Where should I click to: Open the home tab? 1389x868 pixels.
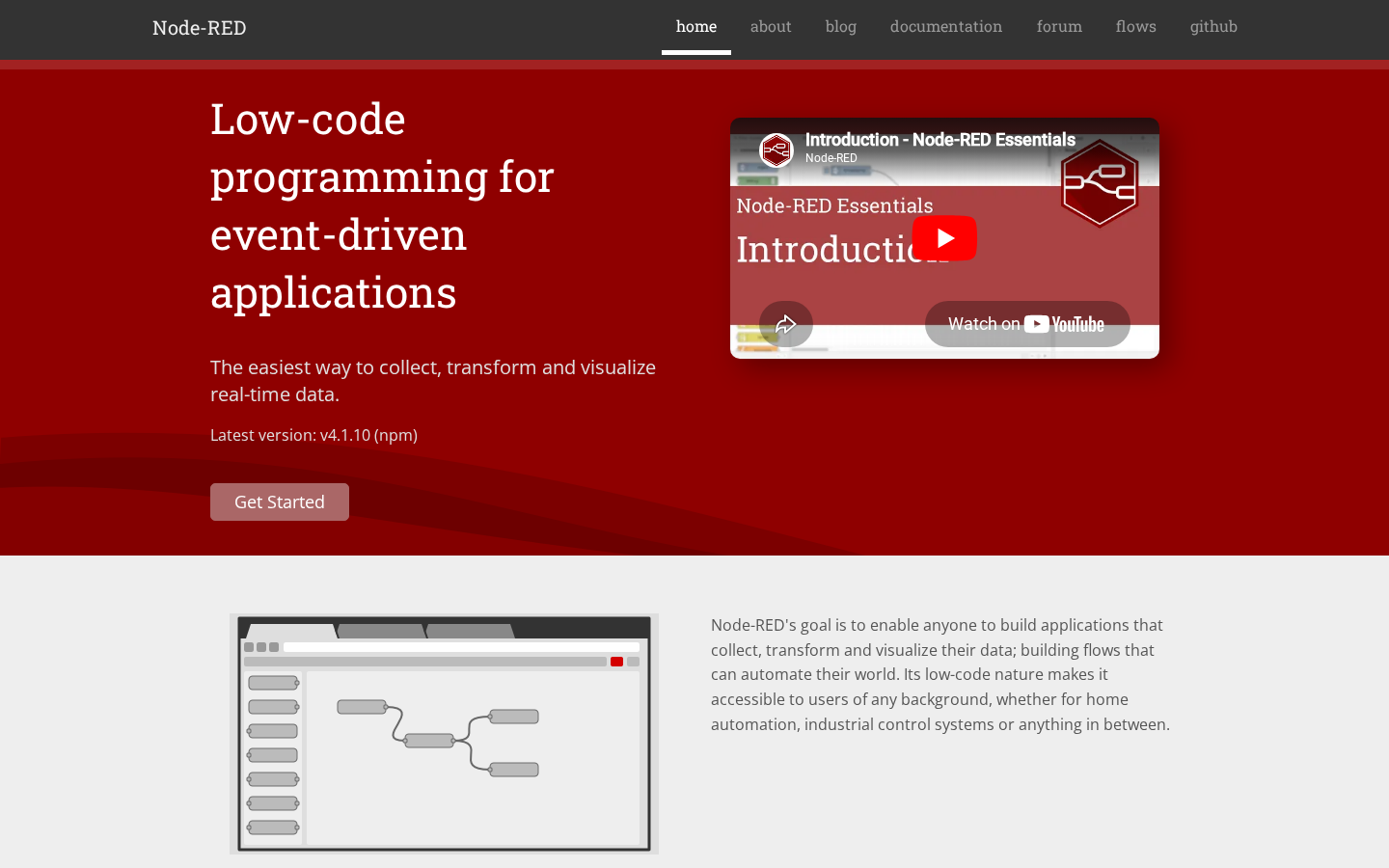pos(696,27)
